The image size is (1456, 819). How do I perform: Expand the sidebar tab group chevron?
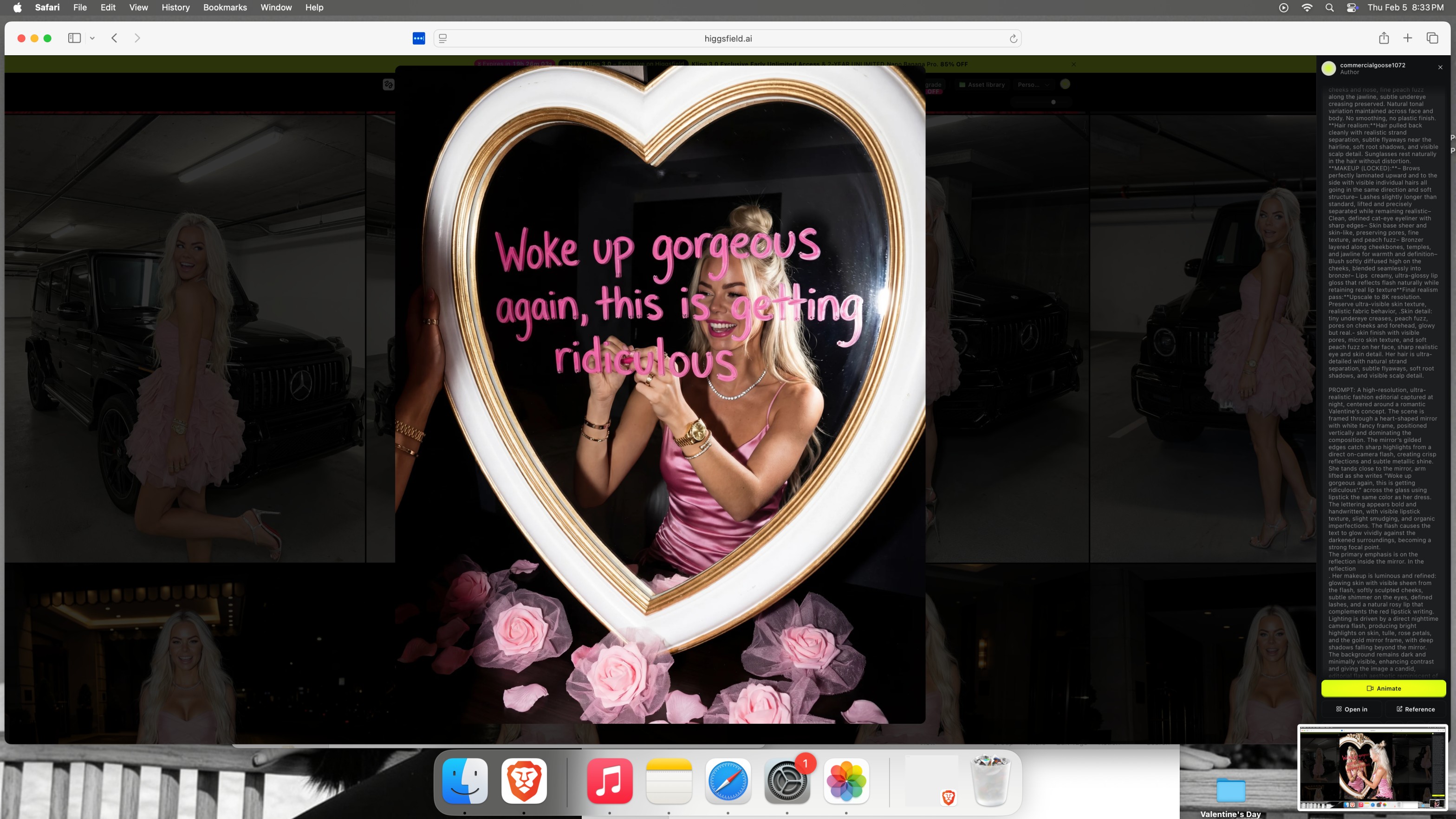[92, 39]
